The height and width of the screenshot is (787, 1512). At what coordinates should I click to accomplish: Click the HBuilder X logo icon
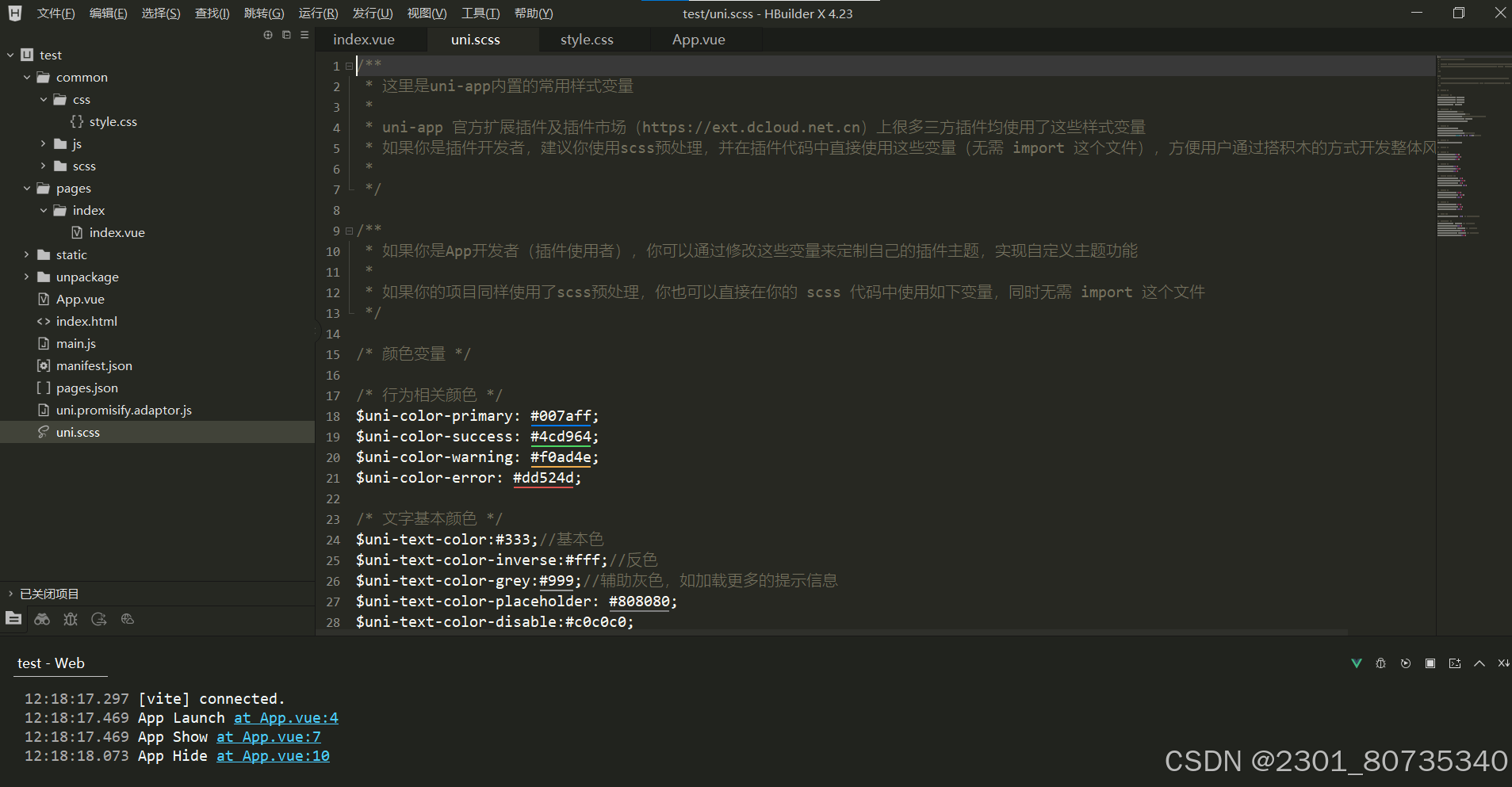click(15, 13)
